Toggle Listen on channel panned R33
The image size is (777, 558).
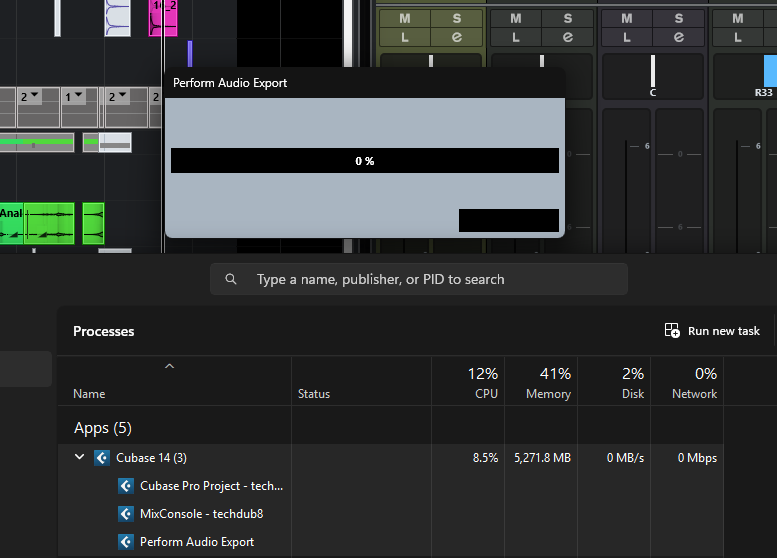738,37
